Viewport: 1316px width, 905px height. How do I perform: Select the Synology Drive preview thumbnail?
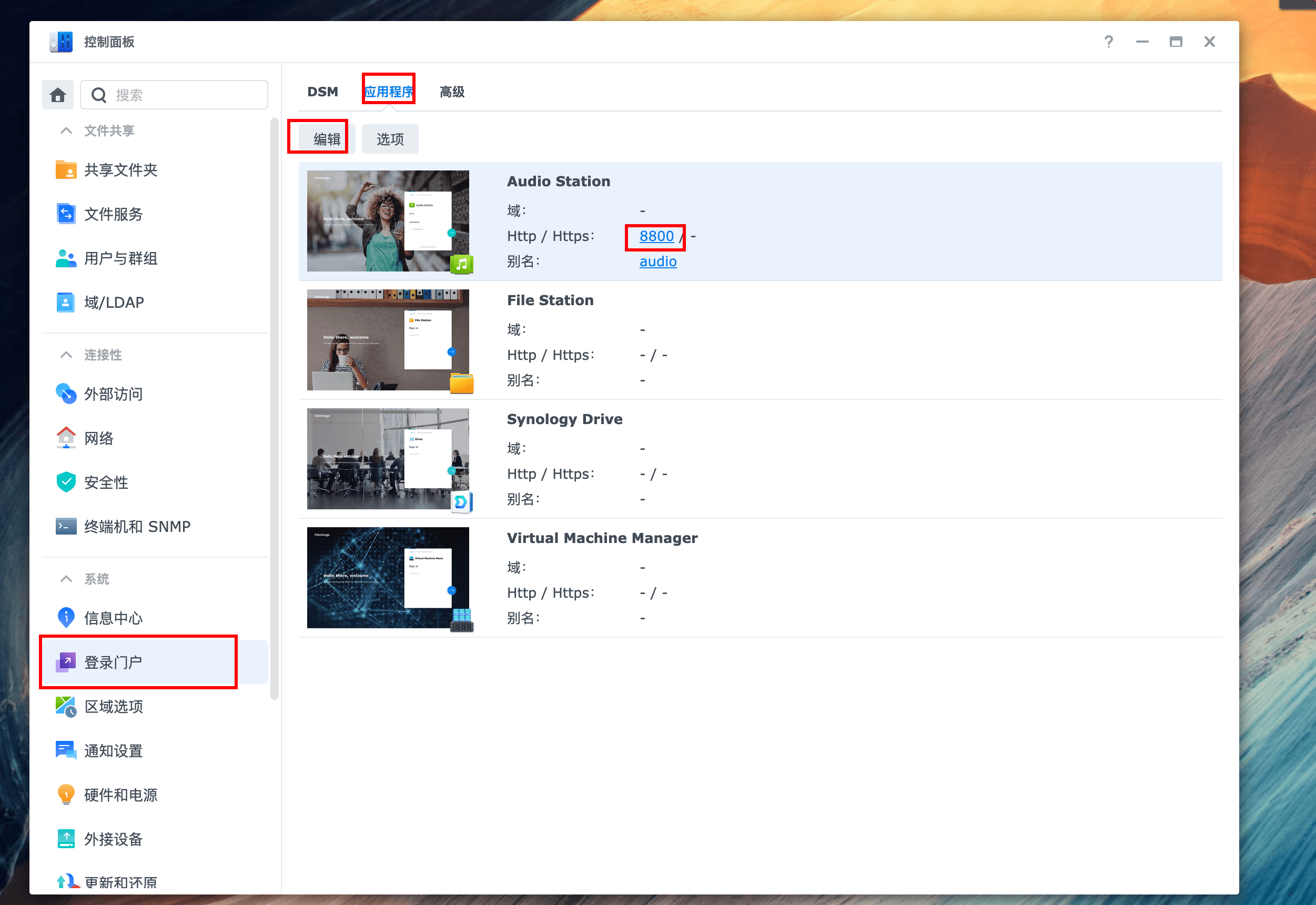388,459
